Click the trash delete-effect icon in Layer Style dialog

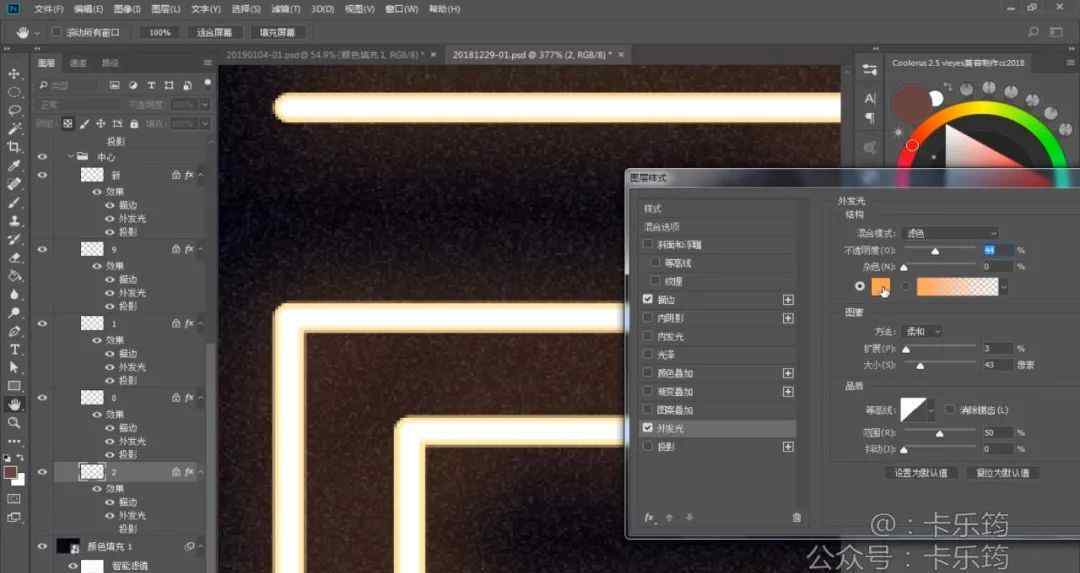click(x=797, y=517)
